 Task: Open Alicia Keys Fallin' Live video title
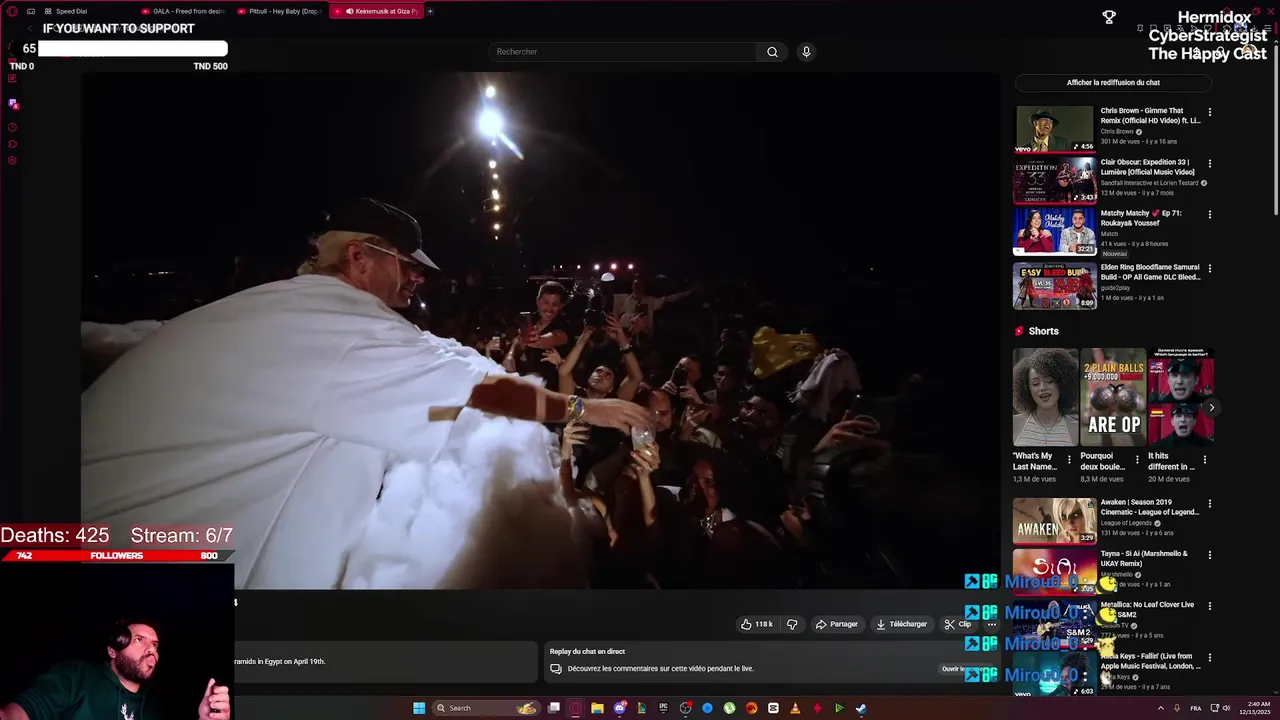1150,661
